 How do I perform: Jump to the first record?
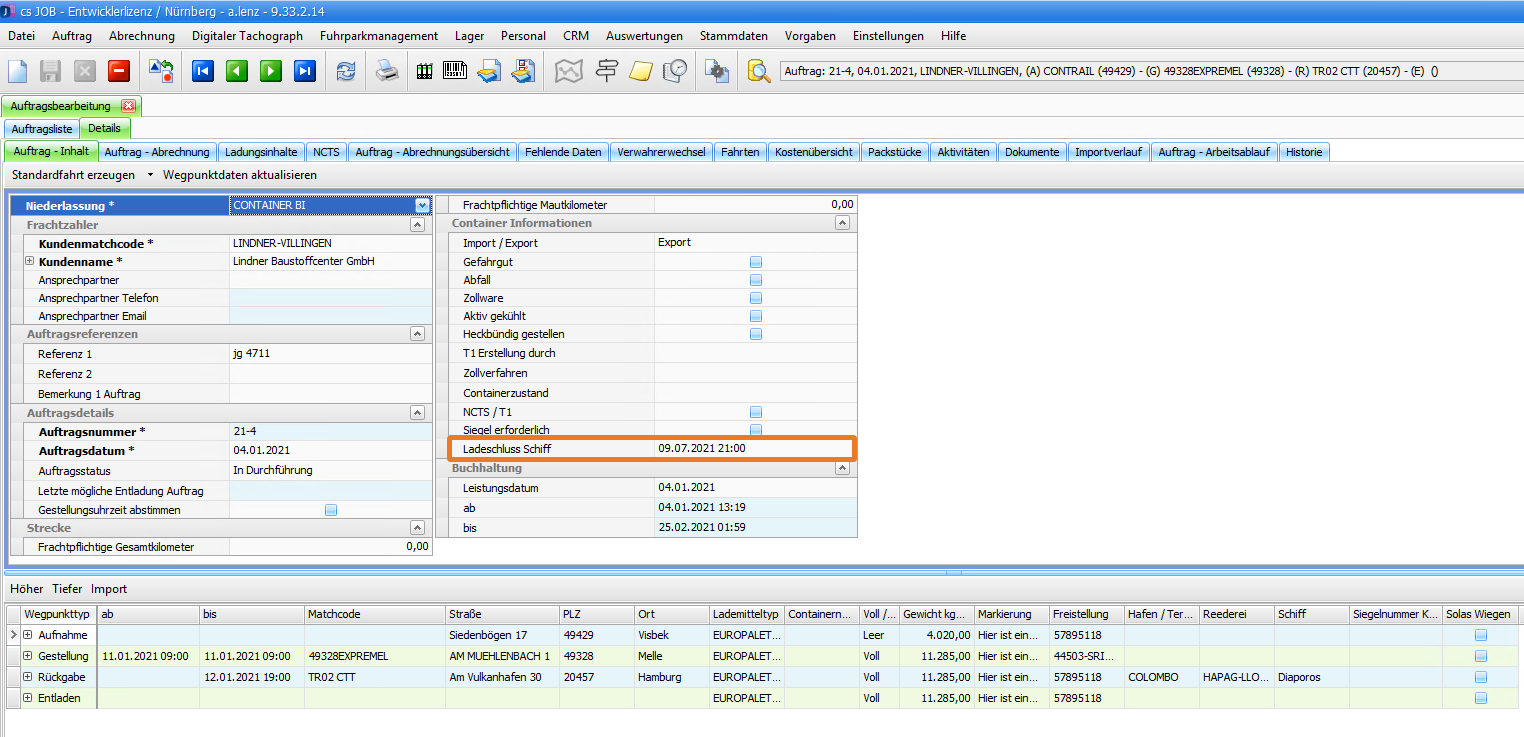pyautogui.click(x=203, y=71)
